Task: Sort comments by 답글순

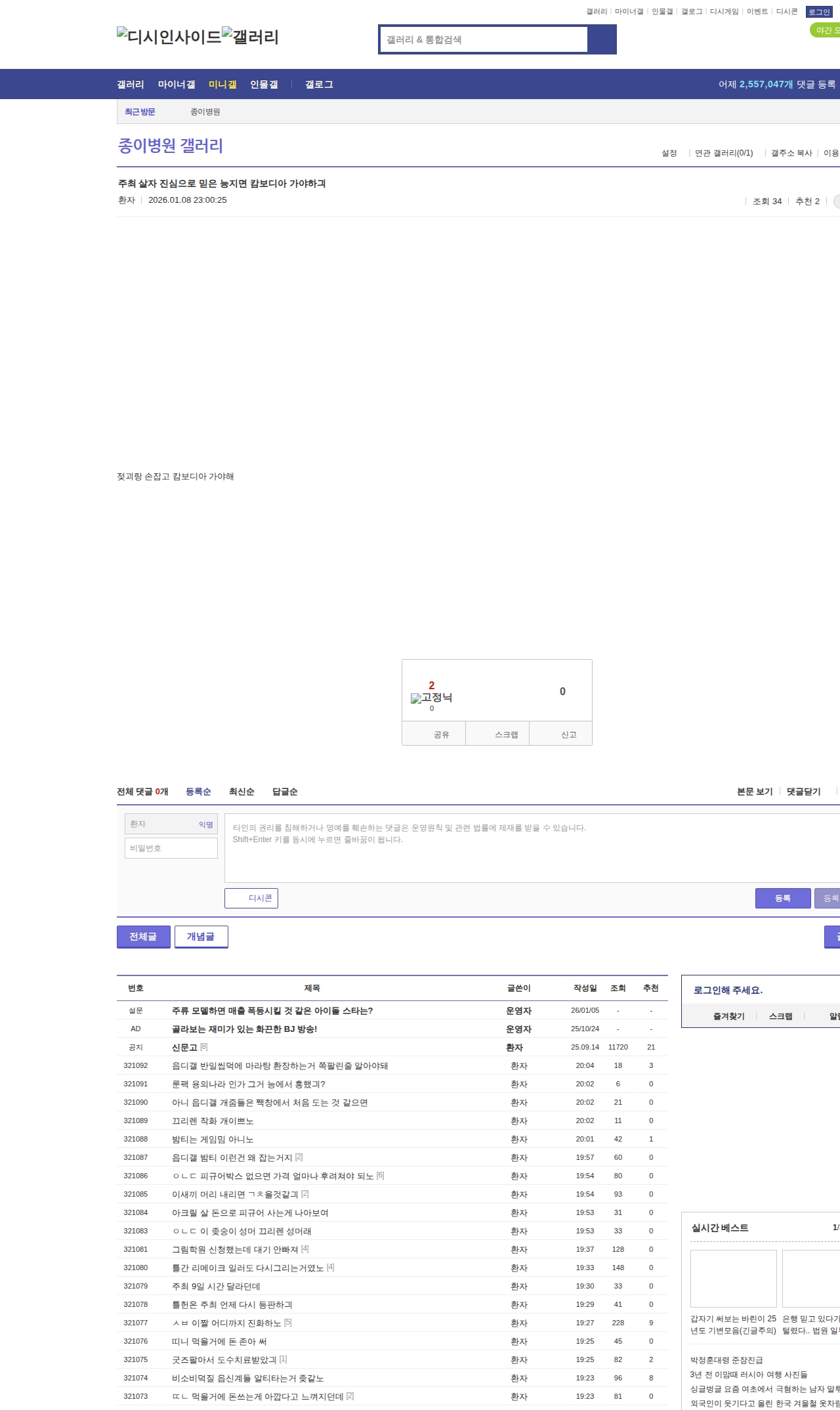Action: [x=285, y=792]
